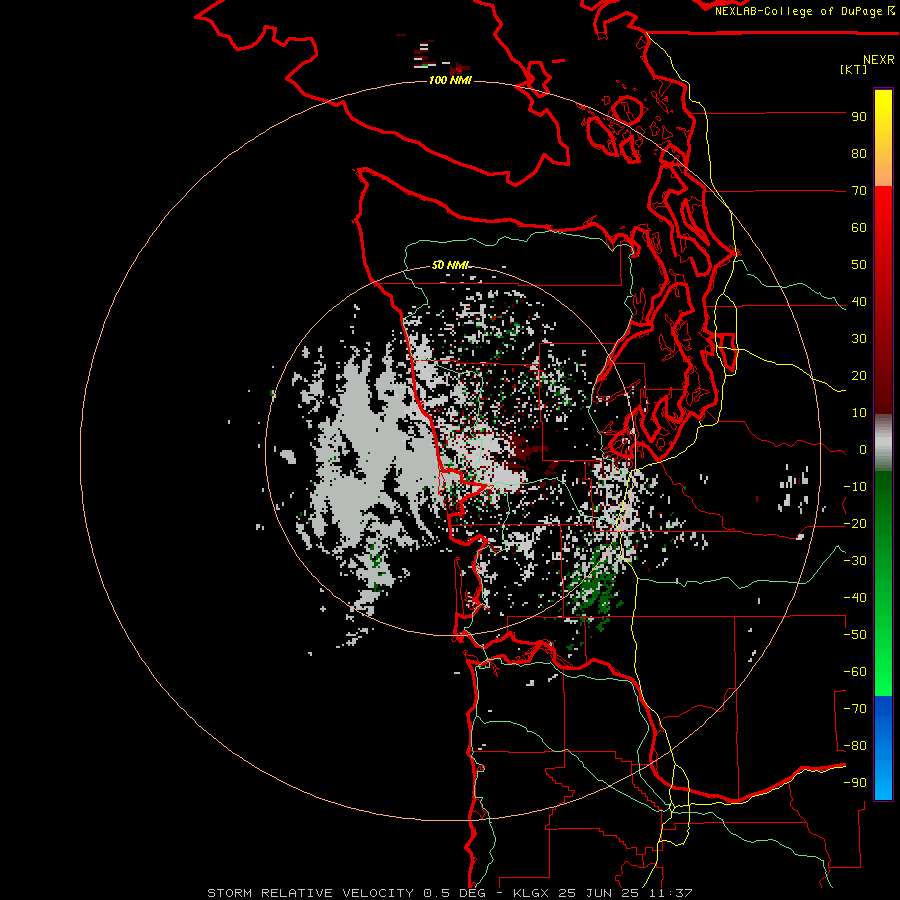The width and height of the screenshot is (900, 900).
Task: Select the -90 value on the velocity scale
Action: (855, 783)
